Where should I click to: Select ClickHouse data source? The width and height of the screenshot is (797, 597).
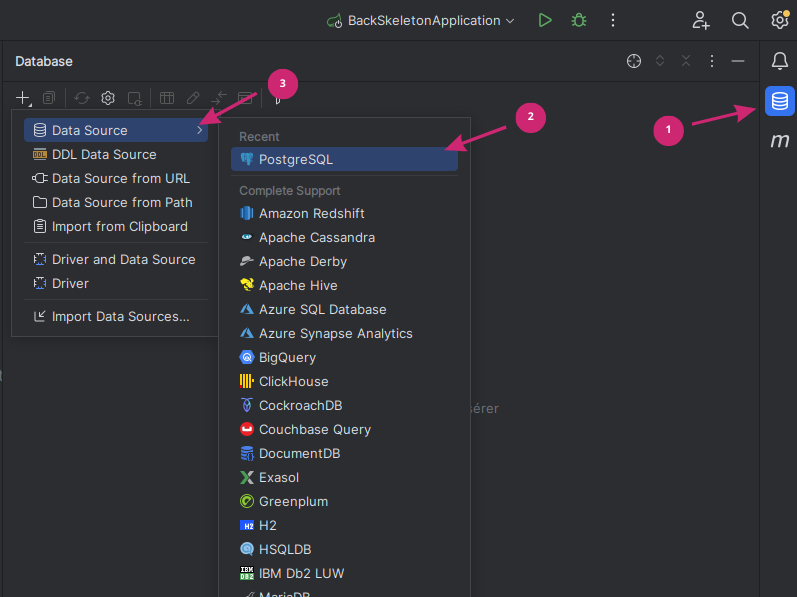344,381
